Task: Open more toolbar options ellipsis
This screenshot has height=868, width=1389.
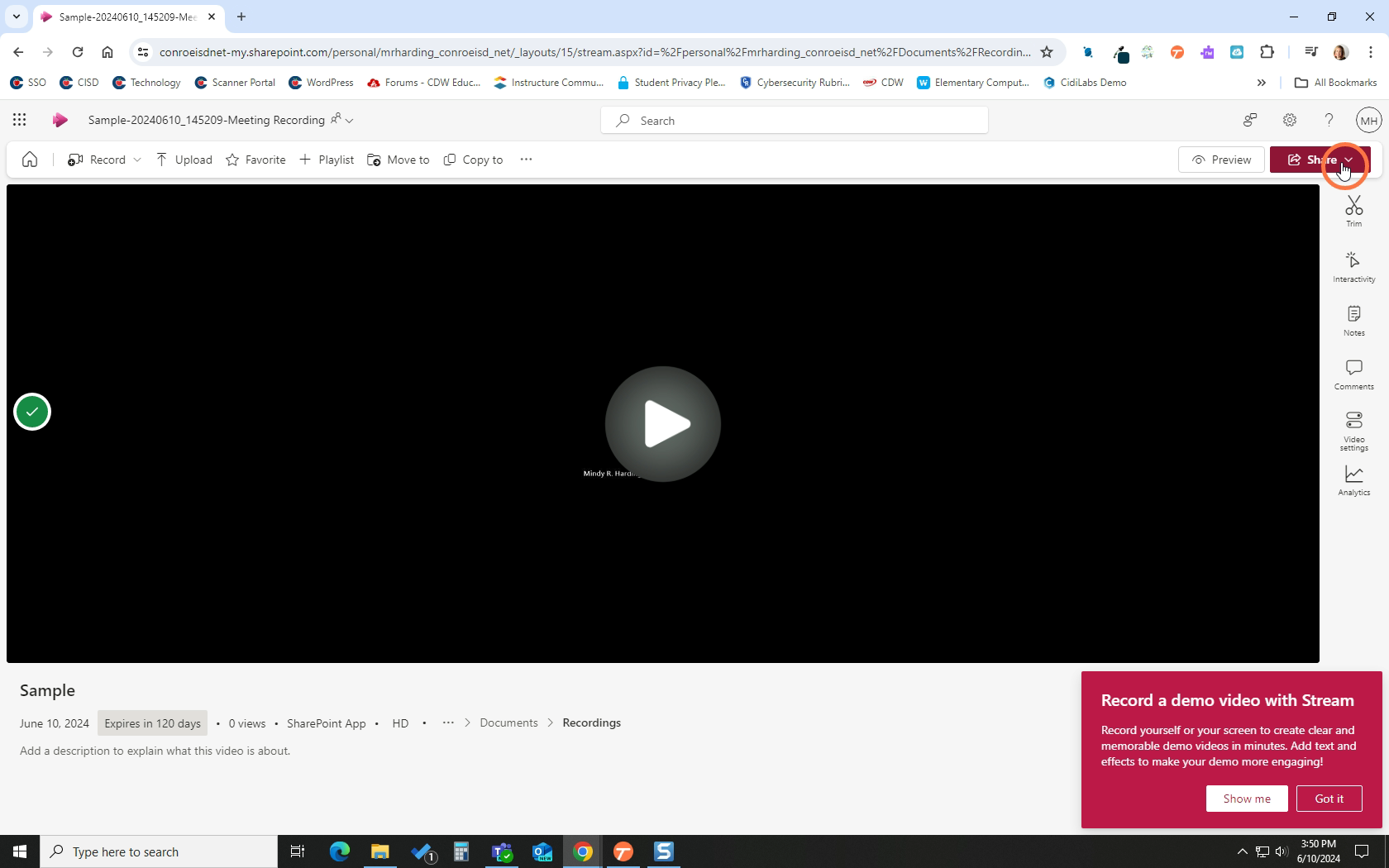Action: point(526,160)
